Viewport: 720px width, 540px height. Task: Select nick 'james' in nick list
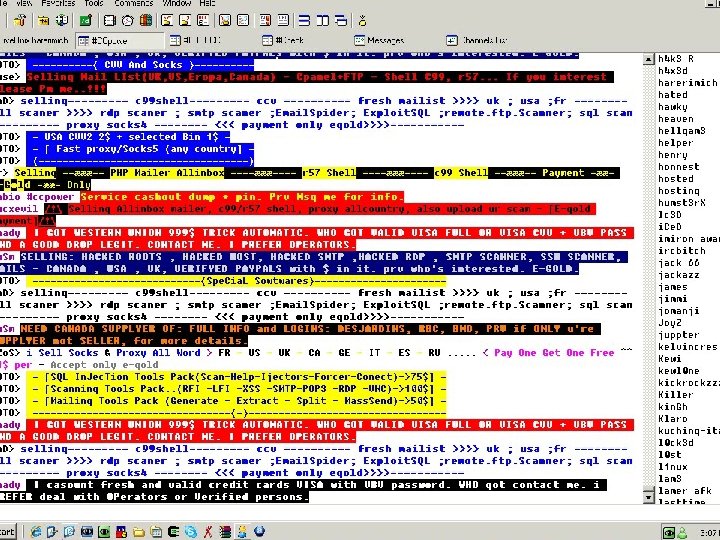click(673, 287)
